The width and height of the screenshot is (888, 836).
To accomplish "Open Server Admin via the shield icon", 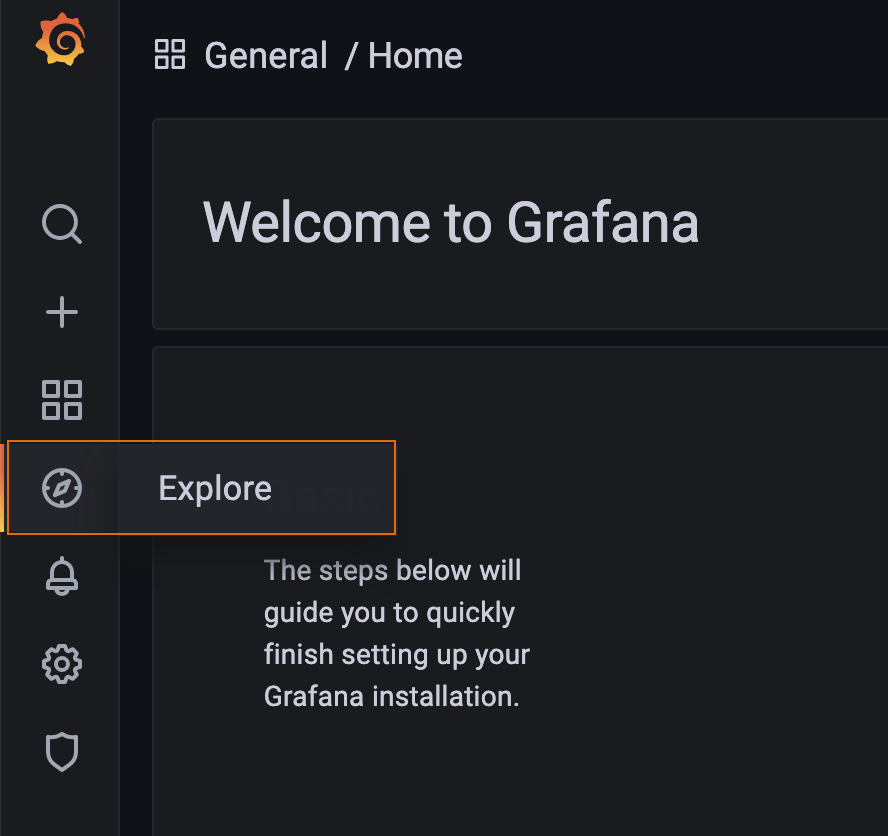I will point(62,751).
